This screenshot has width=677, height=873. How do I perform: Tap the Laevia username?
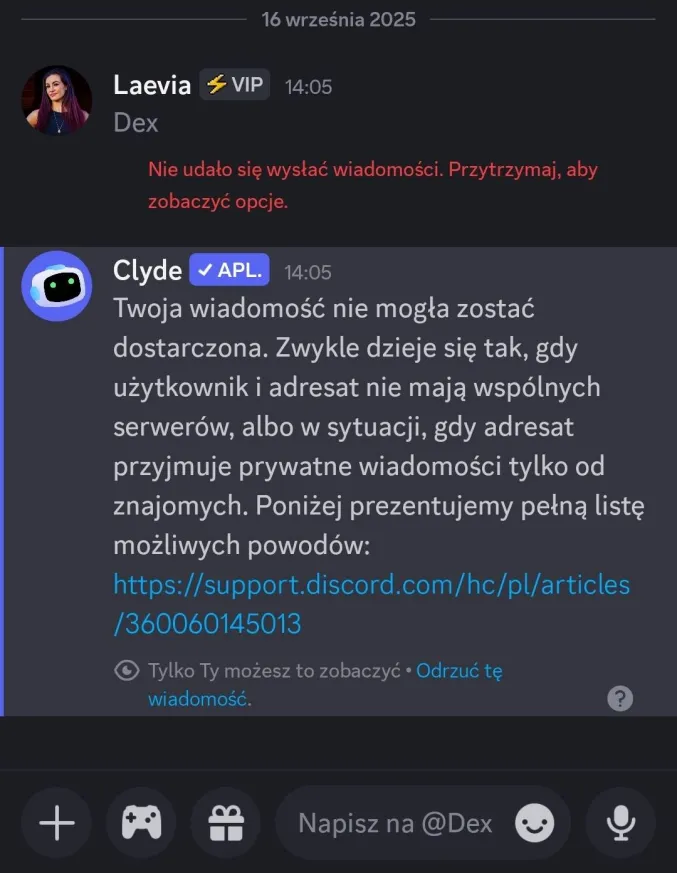coord(152,85)
